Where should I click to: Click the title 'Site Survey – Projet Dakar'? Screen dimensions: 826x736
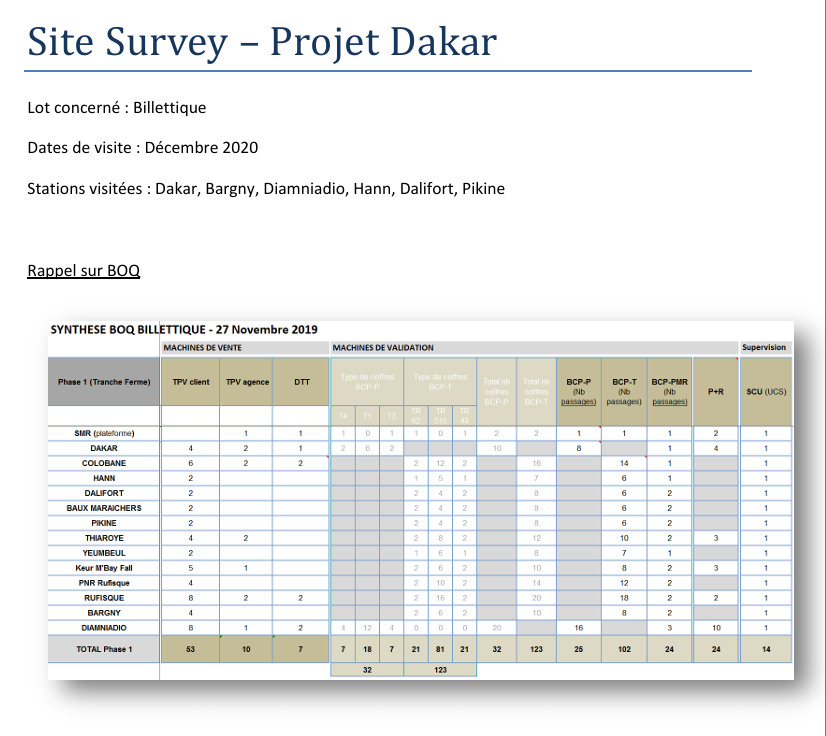pyautogui.click(x=262, y=42)
